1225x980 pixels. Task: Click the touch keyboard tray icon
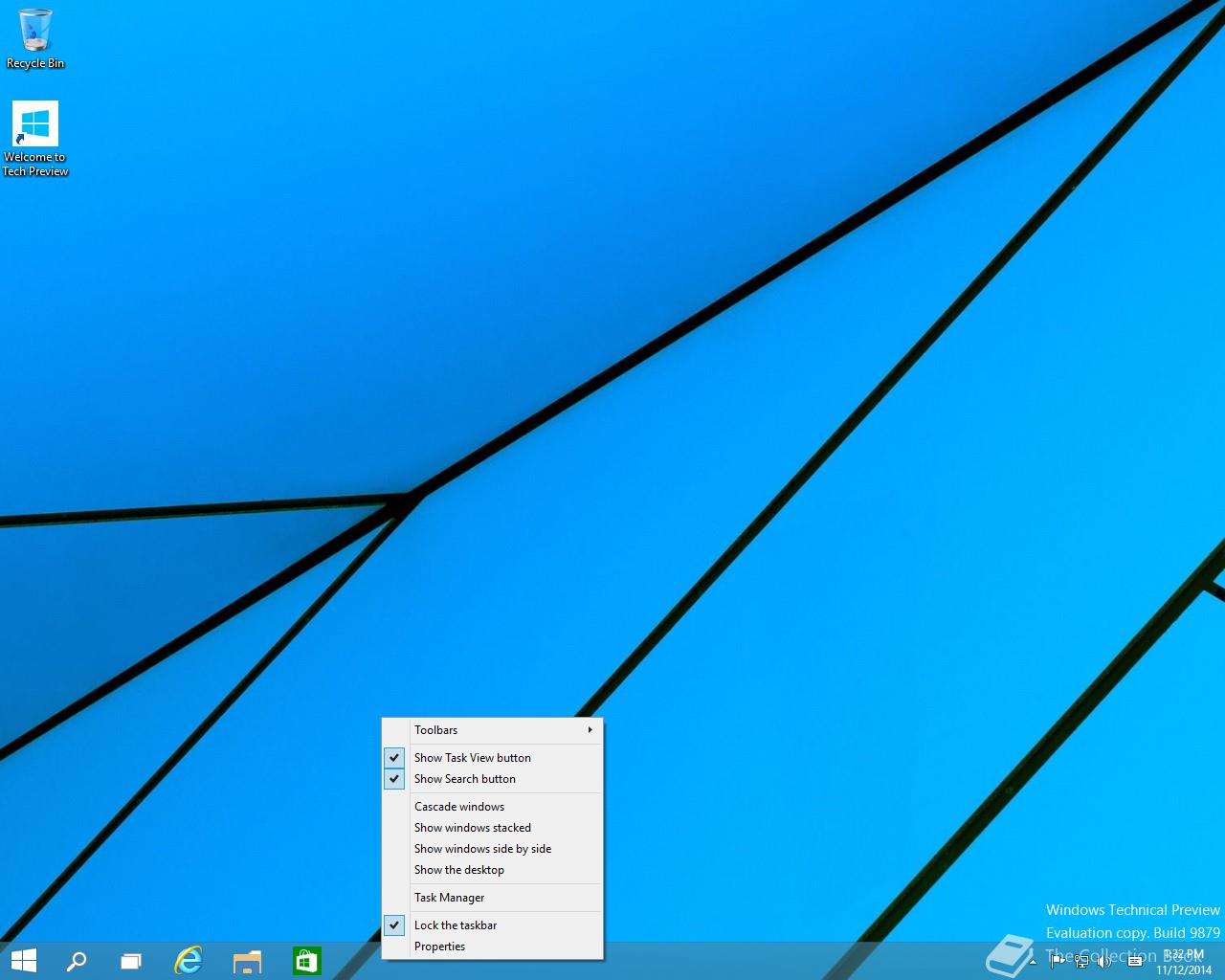click(x=1135, y=961)
